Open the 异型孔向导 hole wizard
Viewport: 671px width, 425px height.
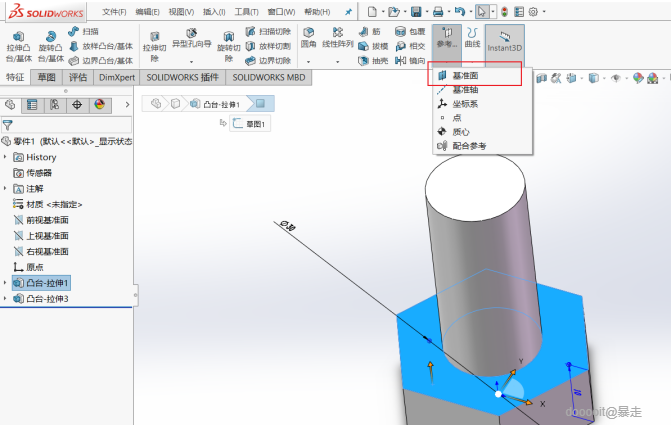point(190,39)
